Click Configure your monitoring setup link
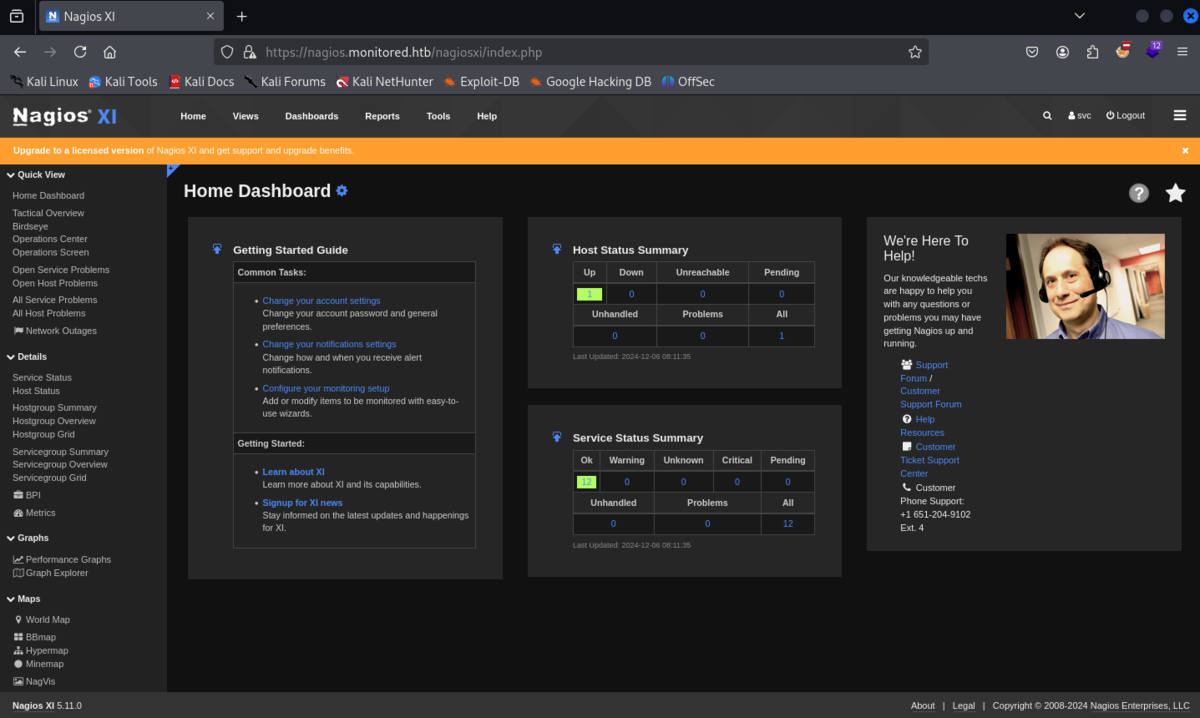Screen dimensions: 1200x718 coord(326,388)
